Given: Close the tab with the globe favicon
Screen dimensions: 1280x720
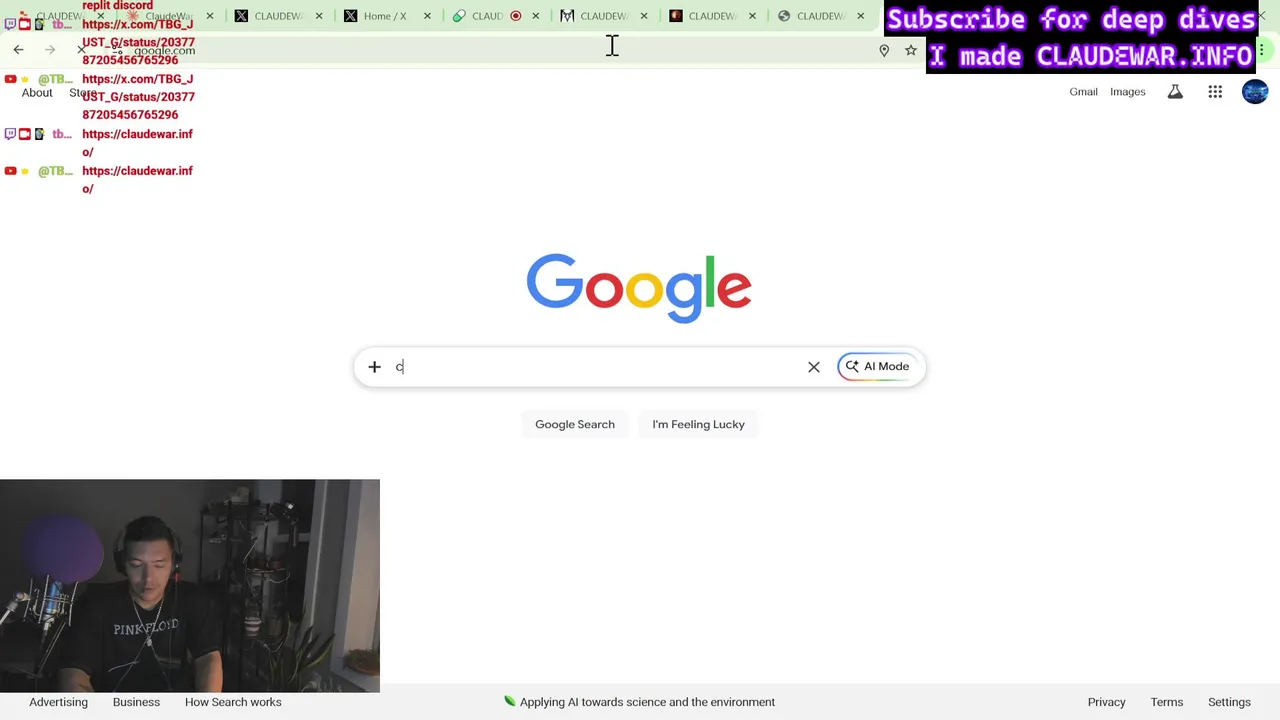Looking at the screenshot, I should (860, 16).
